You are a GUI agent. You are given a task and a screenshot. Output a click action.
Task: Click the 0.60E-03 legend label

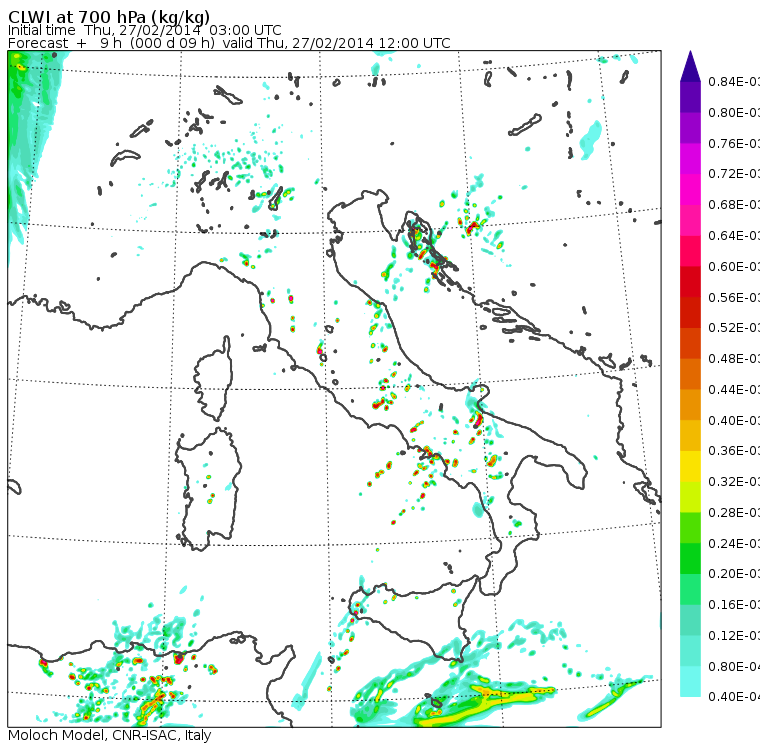point(734,267)
